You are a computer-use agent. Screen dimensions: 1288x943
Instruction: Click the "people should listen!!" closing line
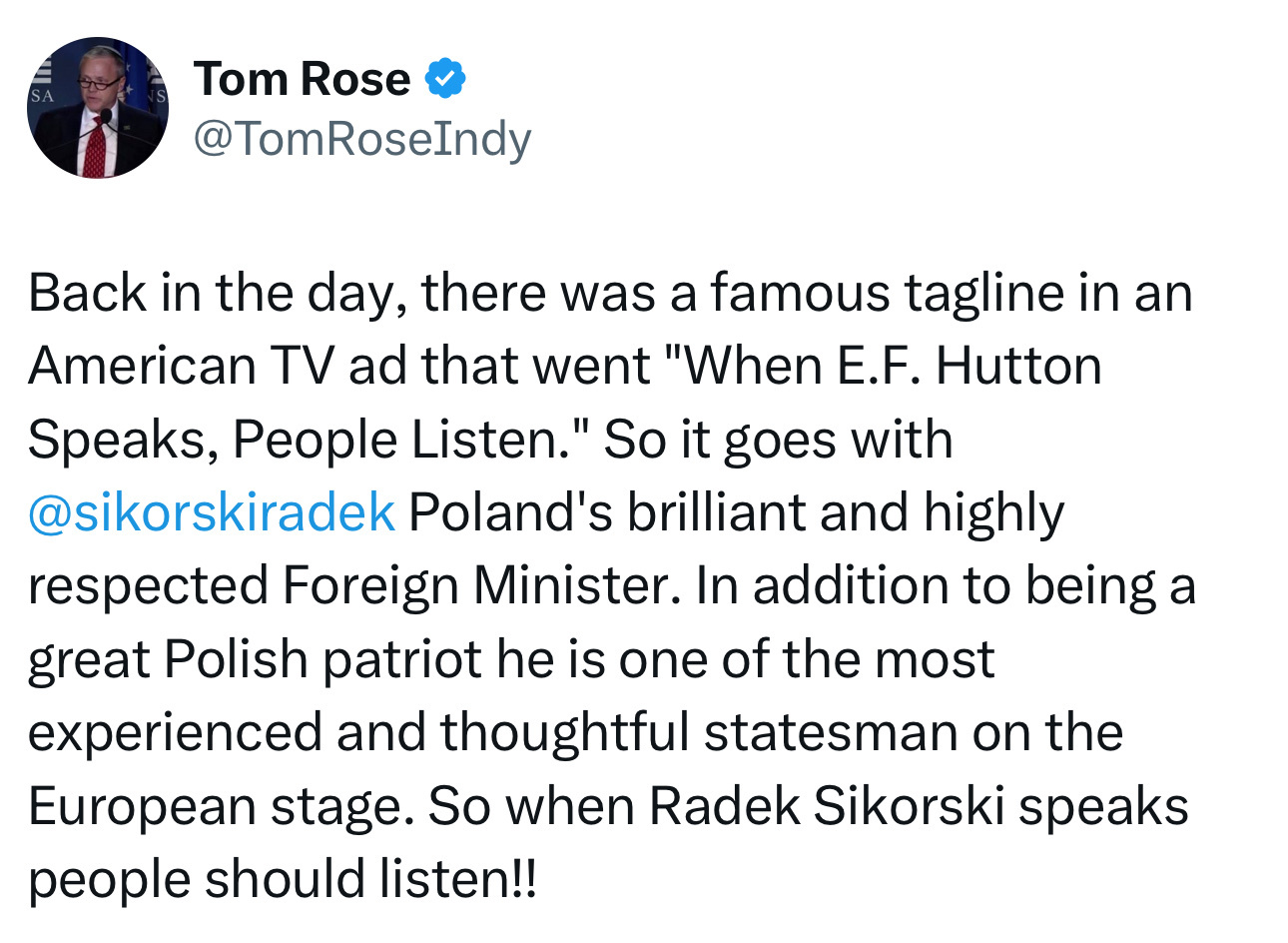pos(282,879)
